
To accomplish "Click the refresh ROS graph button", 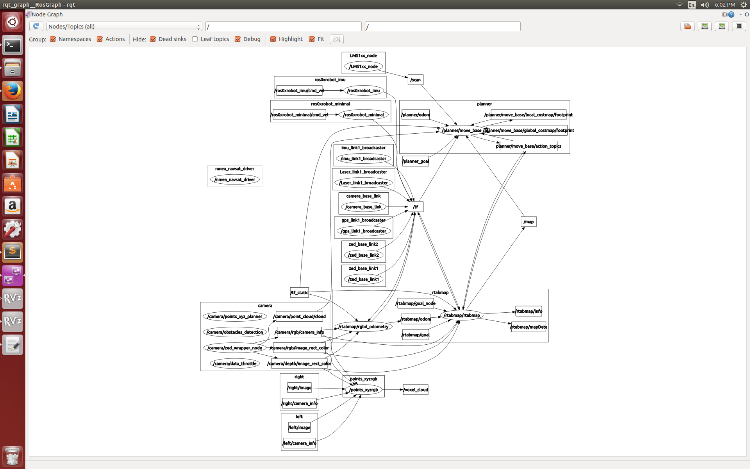I will click(37, 26).
